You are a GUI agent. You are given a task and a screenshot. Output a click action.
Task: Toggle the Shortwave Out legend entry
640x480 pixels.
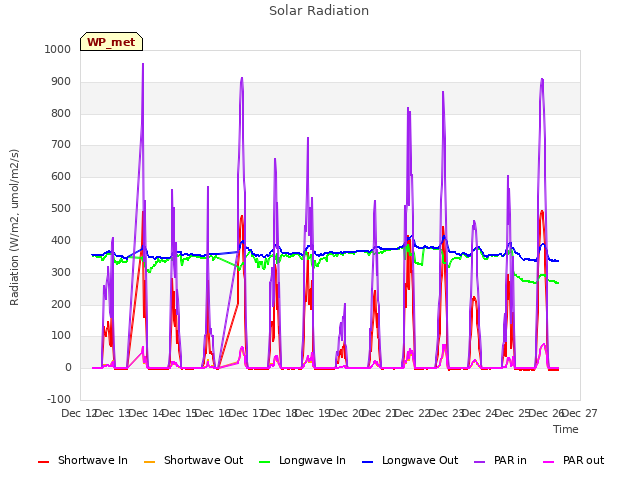tap(194, 460)
